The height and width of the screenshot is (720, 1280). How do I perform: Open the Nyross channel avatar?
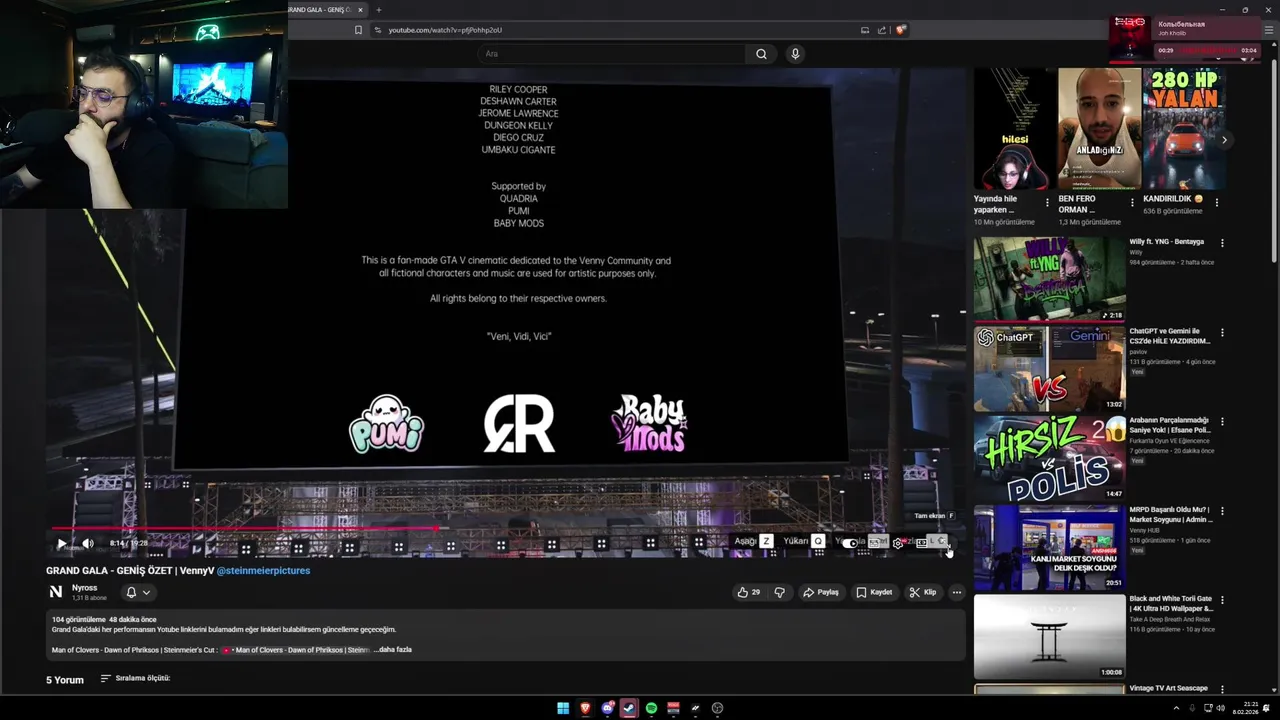56,592
